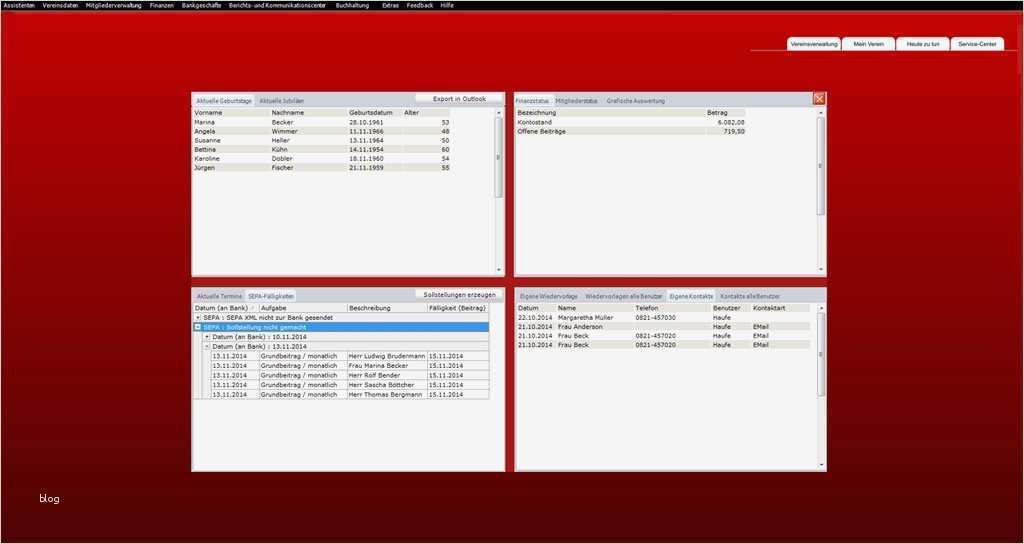Select the Finanzstatus tab
The image size is (1024, 544).
point(534,101)
